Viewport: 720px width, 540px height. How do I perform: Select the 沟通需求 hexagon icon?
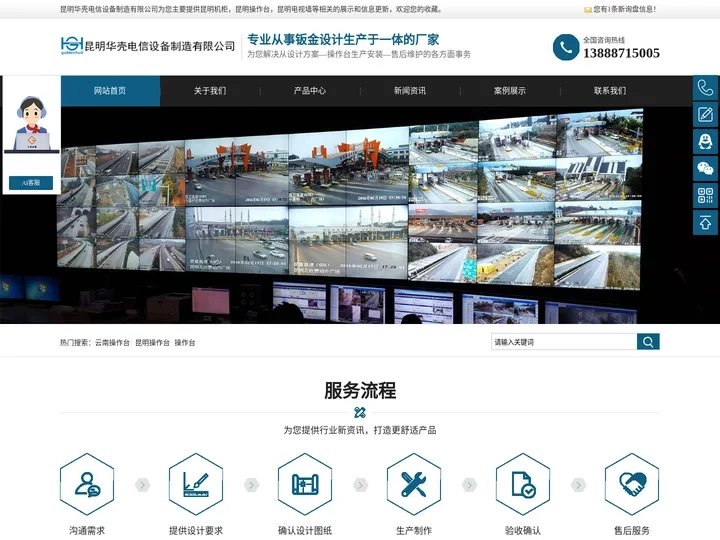[x=87, y=484]
